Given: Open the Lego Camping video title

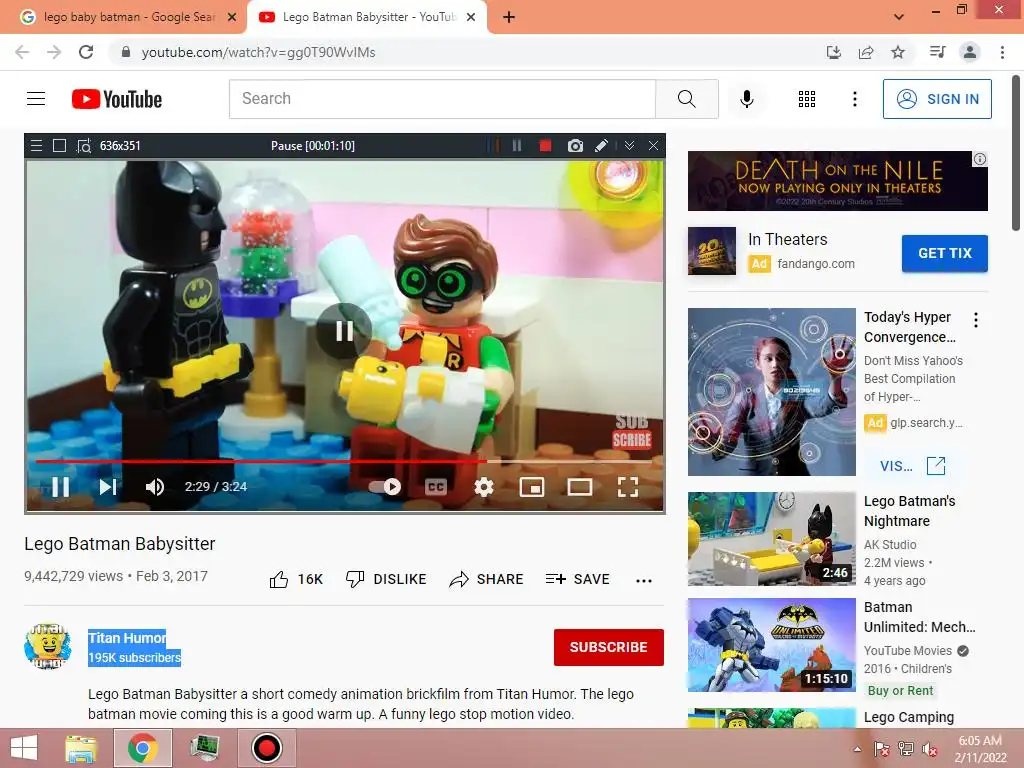Looking at the screenshot, I should [908, 717].
